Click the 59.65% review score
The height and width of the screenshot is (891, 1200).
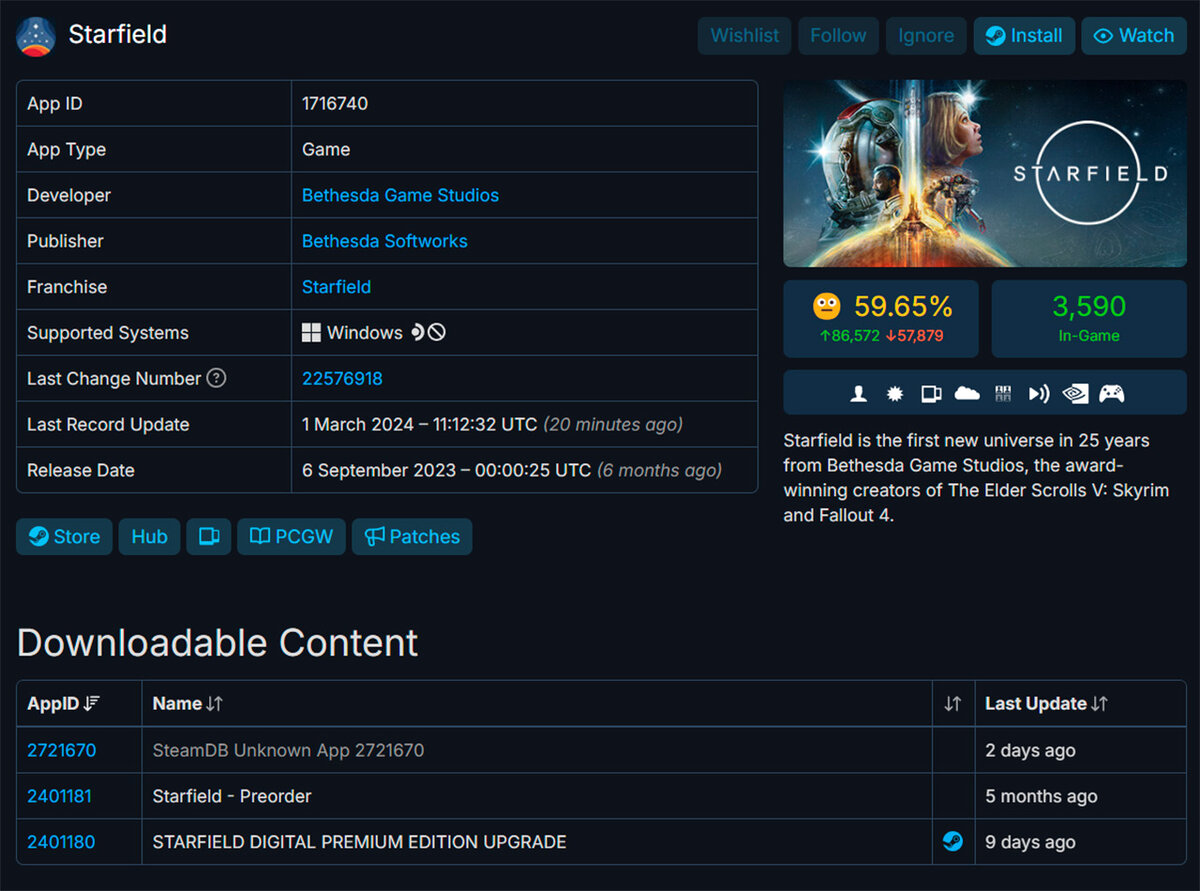coord(903,306)
